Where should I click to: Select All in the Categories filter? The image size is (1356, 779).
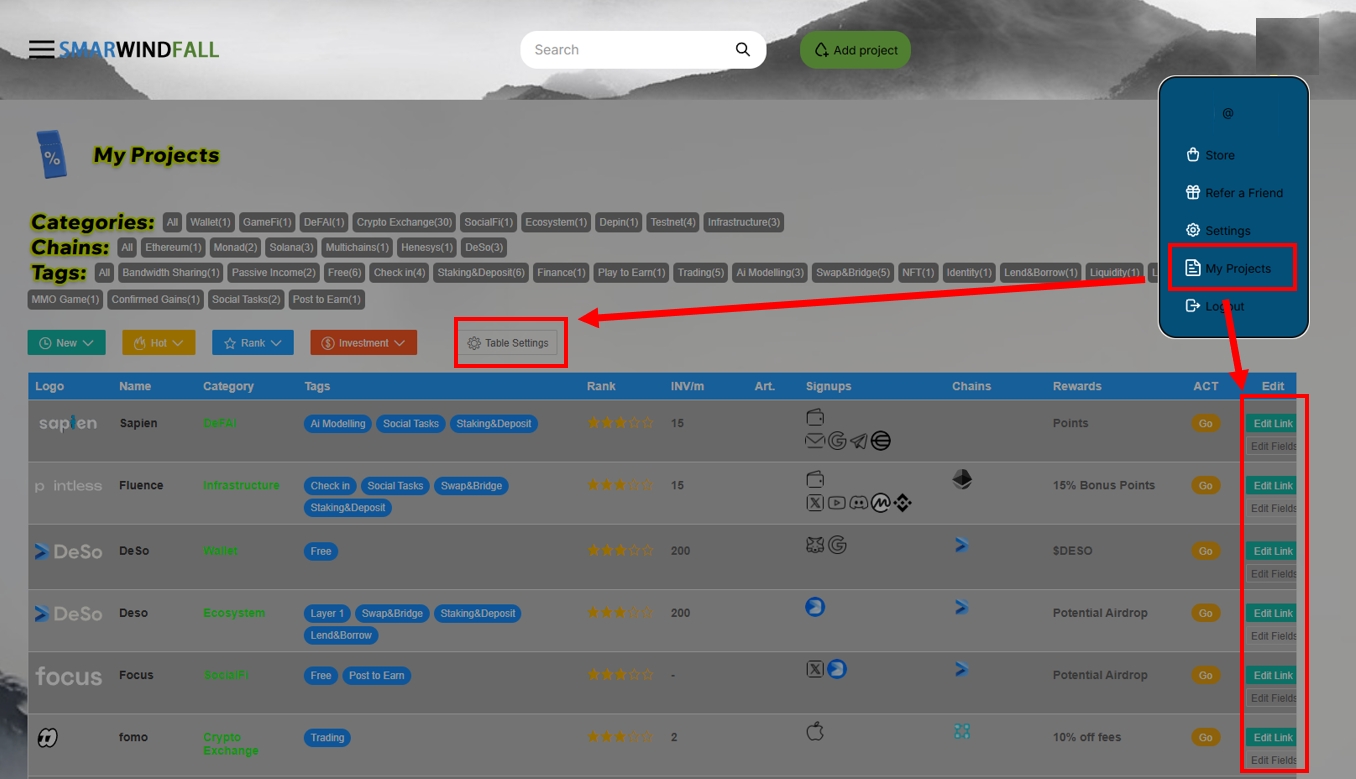(172, 222)
